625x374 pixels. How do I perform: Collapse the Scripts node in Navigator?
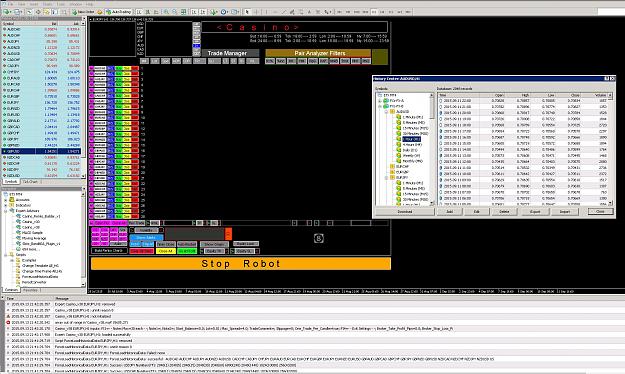(6, 254)
